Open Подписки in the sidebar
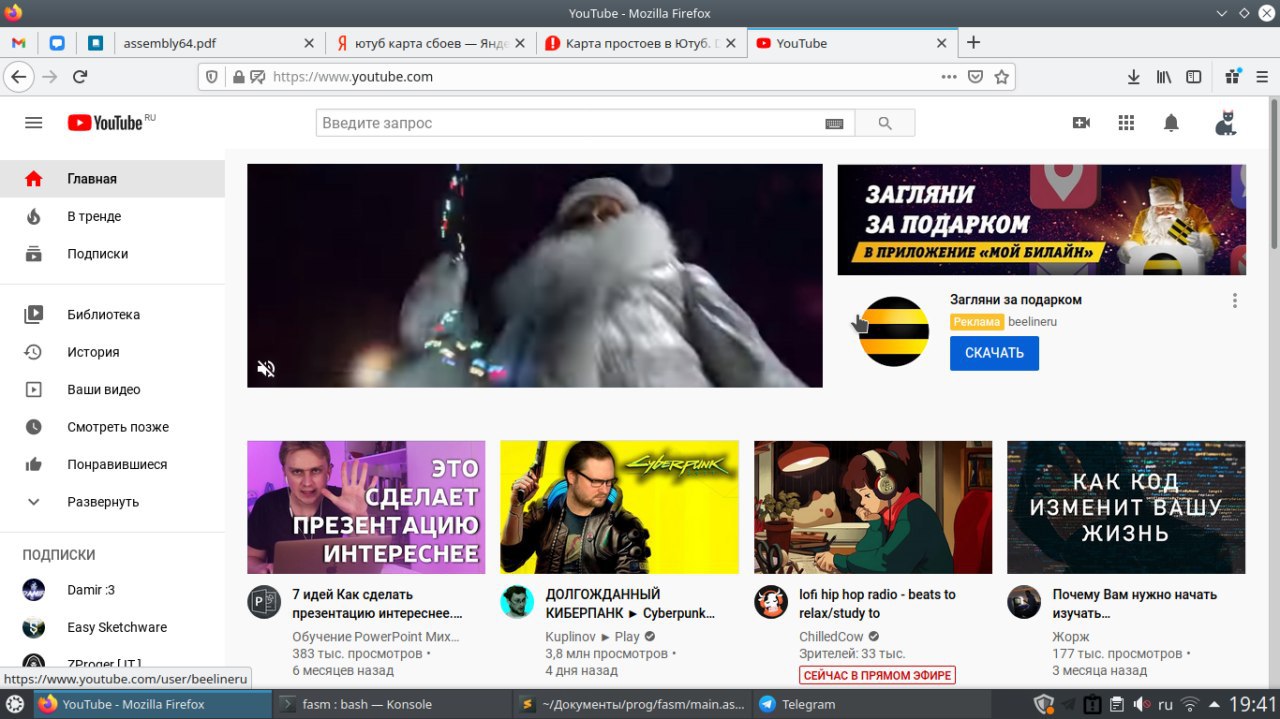This screenshot has height=719, width=1280. coord(112,254)
